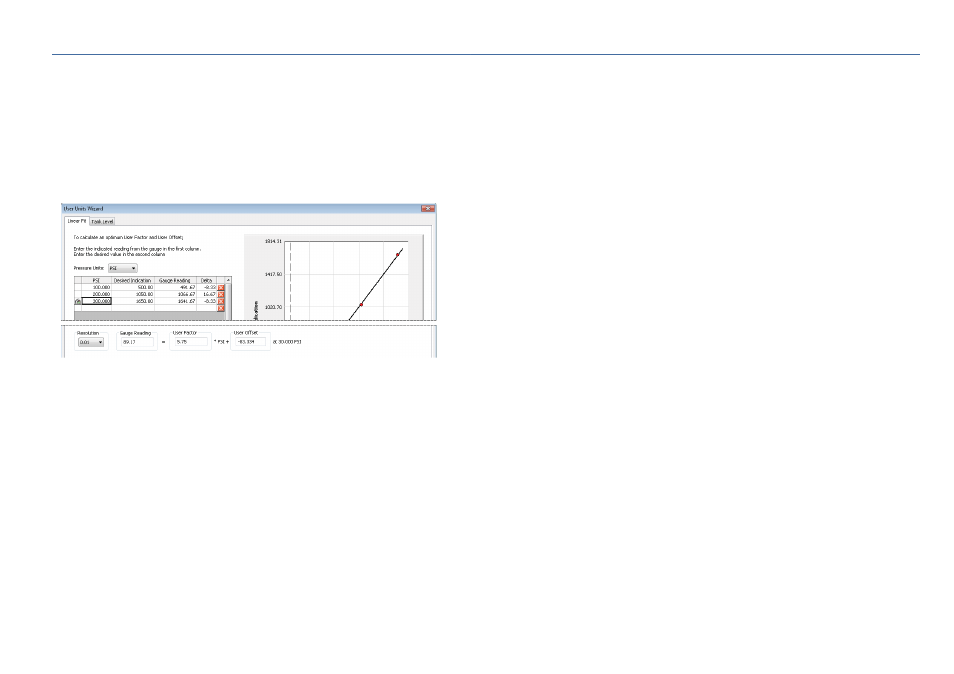Select the highlighted PSI cell in the third row

(x=96, y=301)
